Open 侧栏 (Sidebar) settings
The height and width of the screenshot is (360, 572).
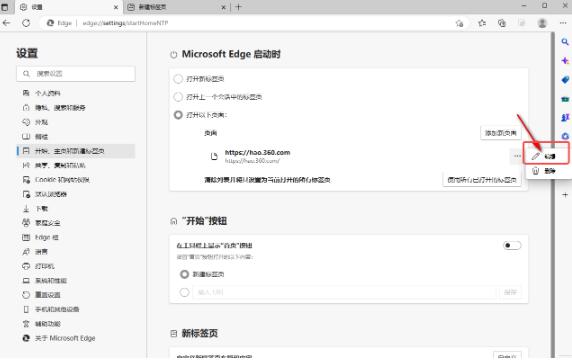[x=76, y=137]
